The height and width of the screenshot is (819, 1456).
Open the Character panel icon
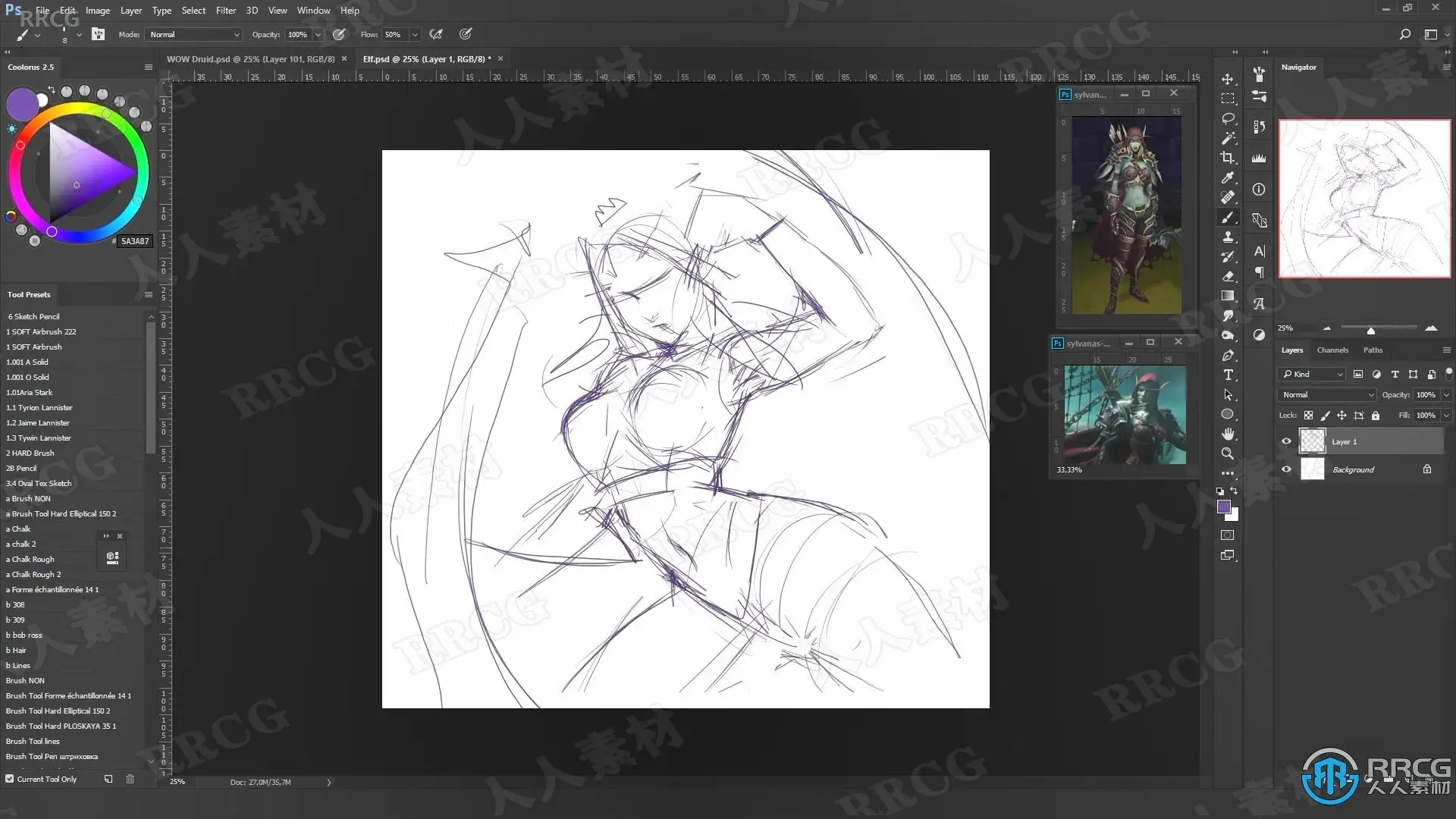(x=1259, y=251)
